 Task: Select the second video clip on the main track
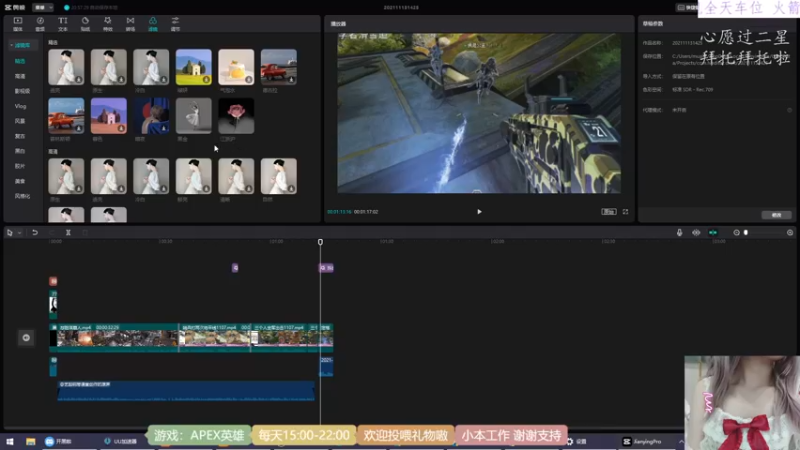point(214,338)
